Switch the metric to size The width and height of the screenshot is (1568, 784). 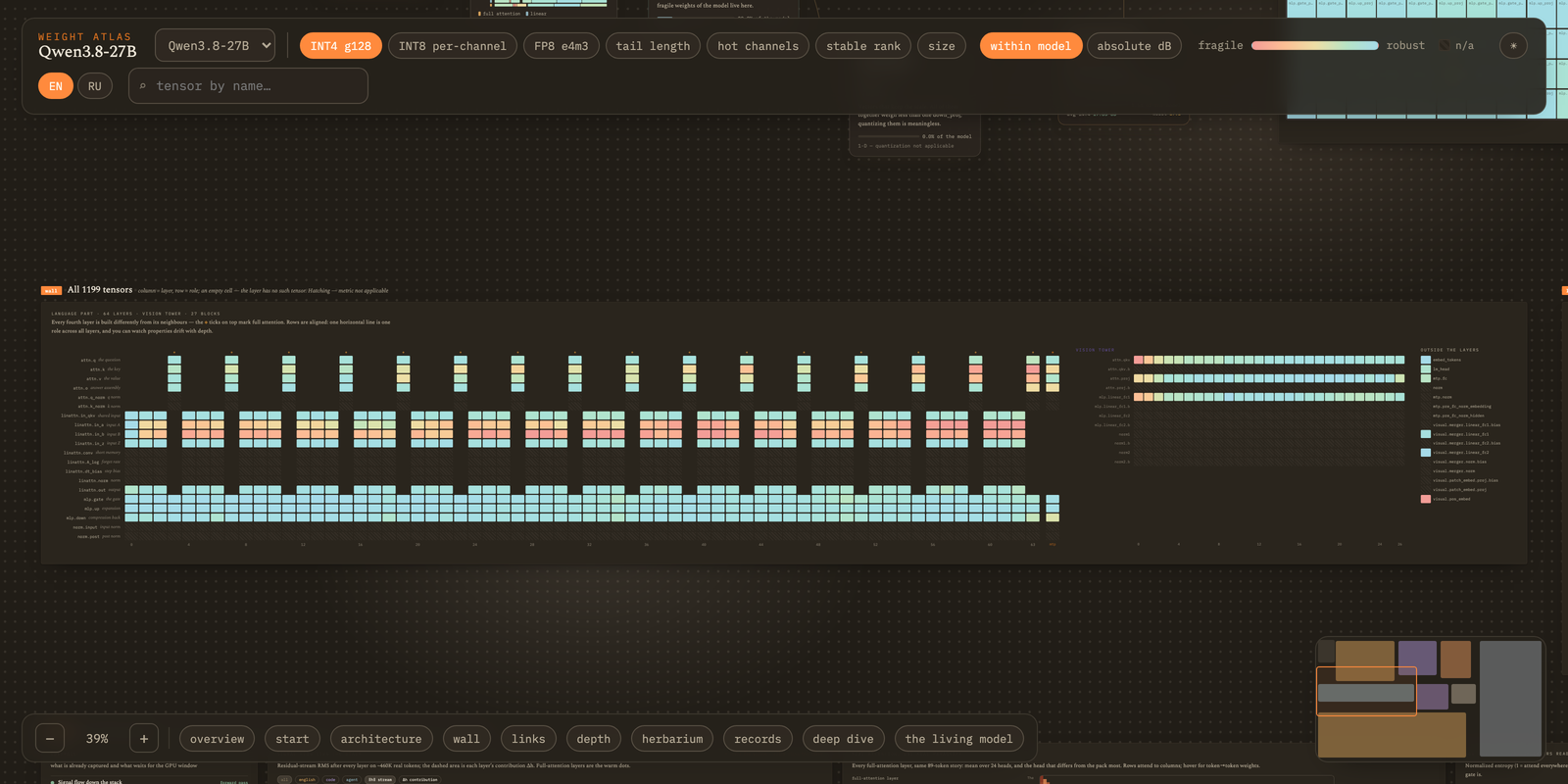pyautogui.click(x=942, y=46)
